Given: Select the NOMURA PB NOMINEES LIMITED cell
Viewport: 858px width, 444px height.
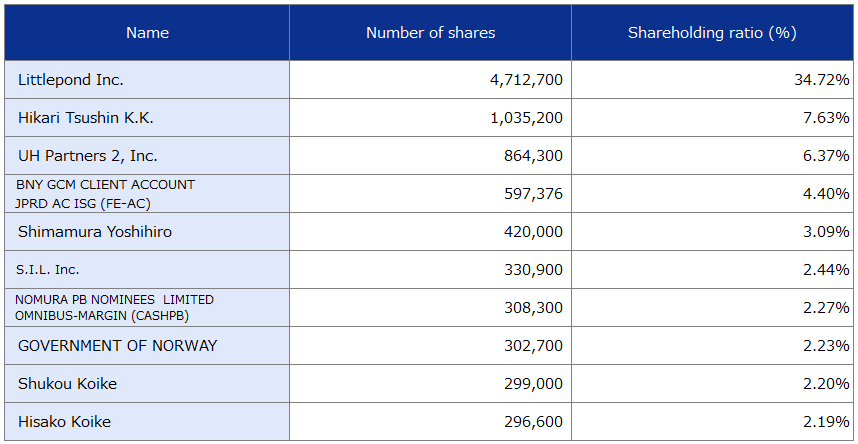Looking at the screenshot, I should pos(147,308).
